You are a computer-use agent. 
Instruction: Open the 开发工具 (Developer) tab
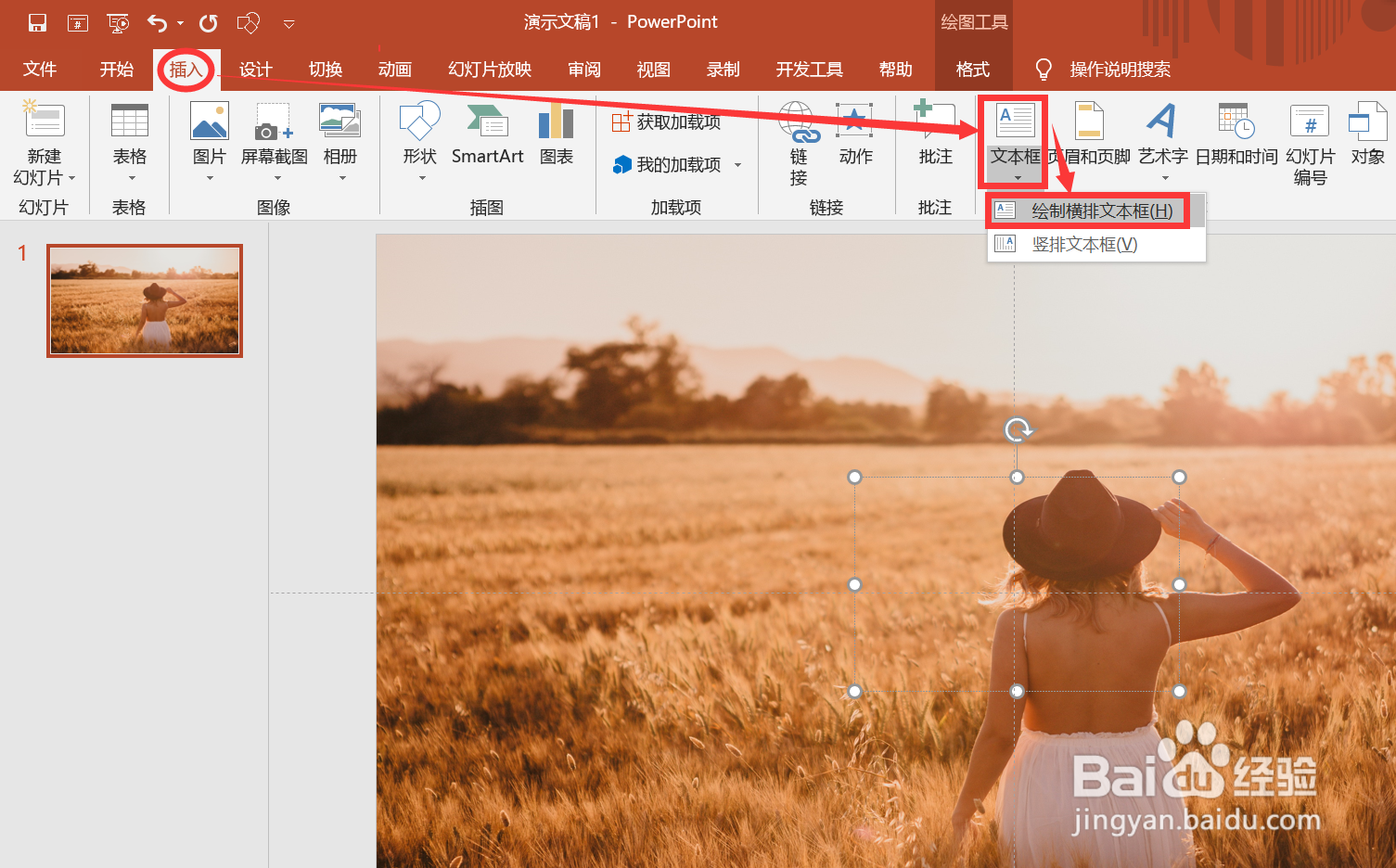(810, 70)
